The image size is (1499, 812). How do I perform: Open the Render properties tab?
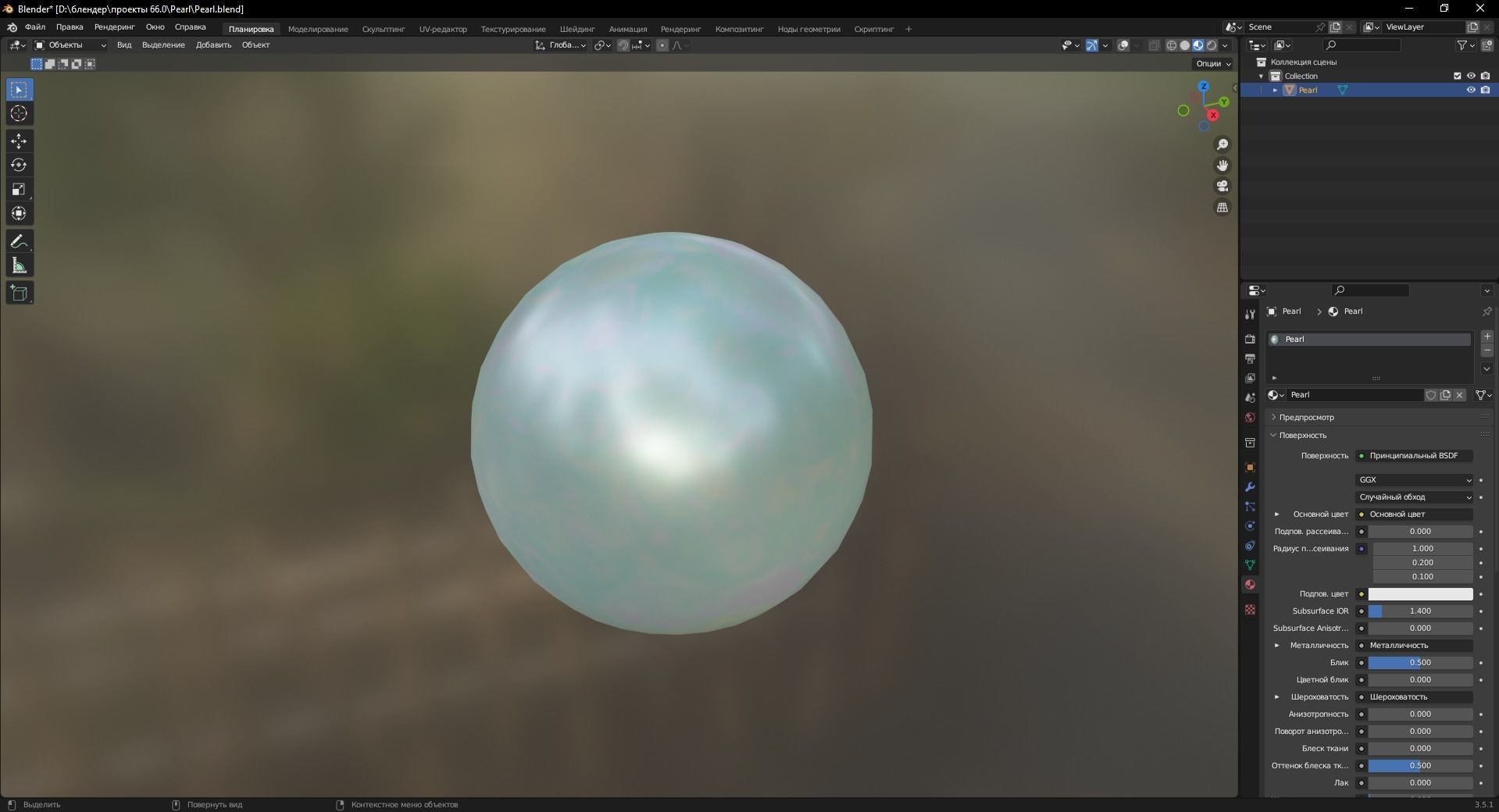point(1250,339)
